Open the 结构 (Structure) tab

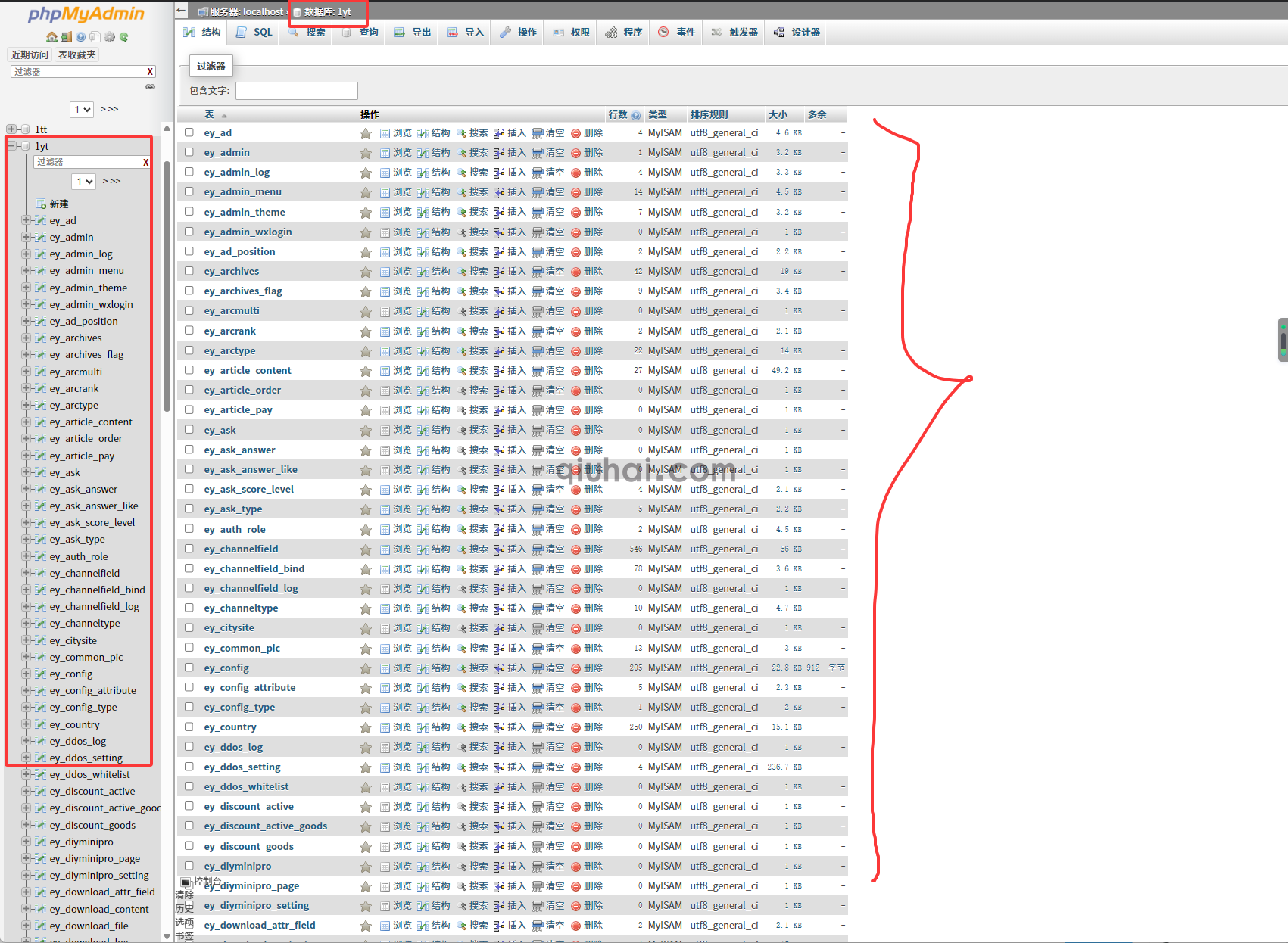click(202, 33)
